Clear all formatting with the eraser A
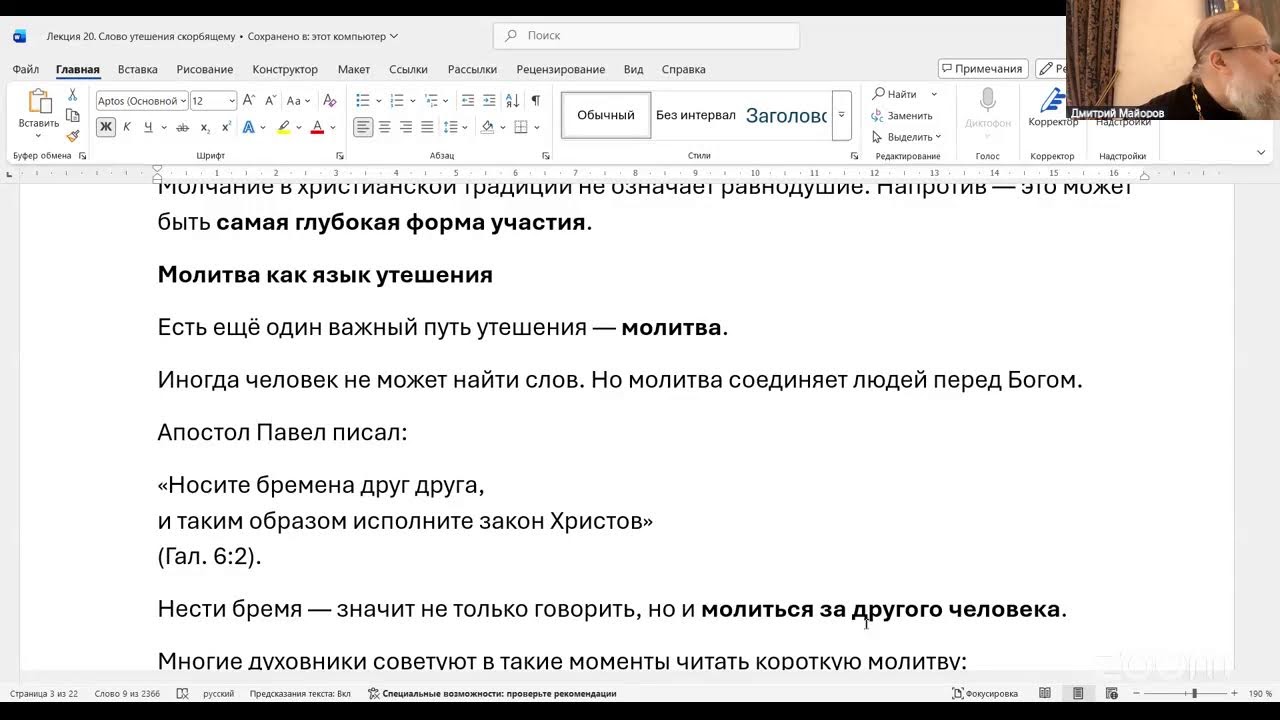The width and height of the screenshot is (1280, 720). point(330,100)
